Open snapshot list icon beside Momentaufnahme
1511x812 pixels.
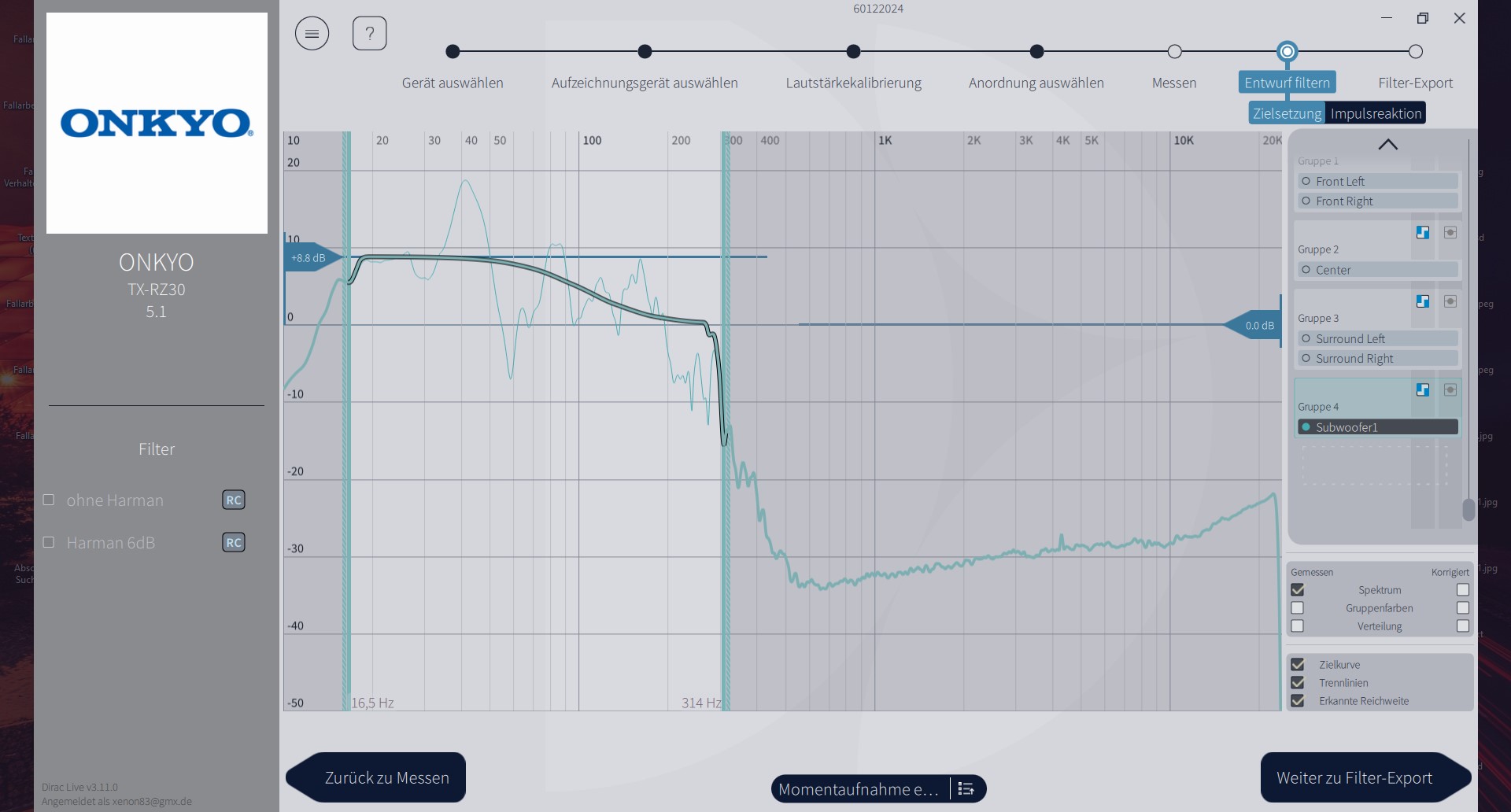click(966, 789)
